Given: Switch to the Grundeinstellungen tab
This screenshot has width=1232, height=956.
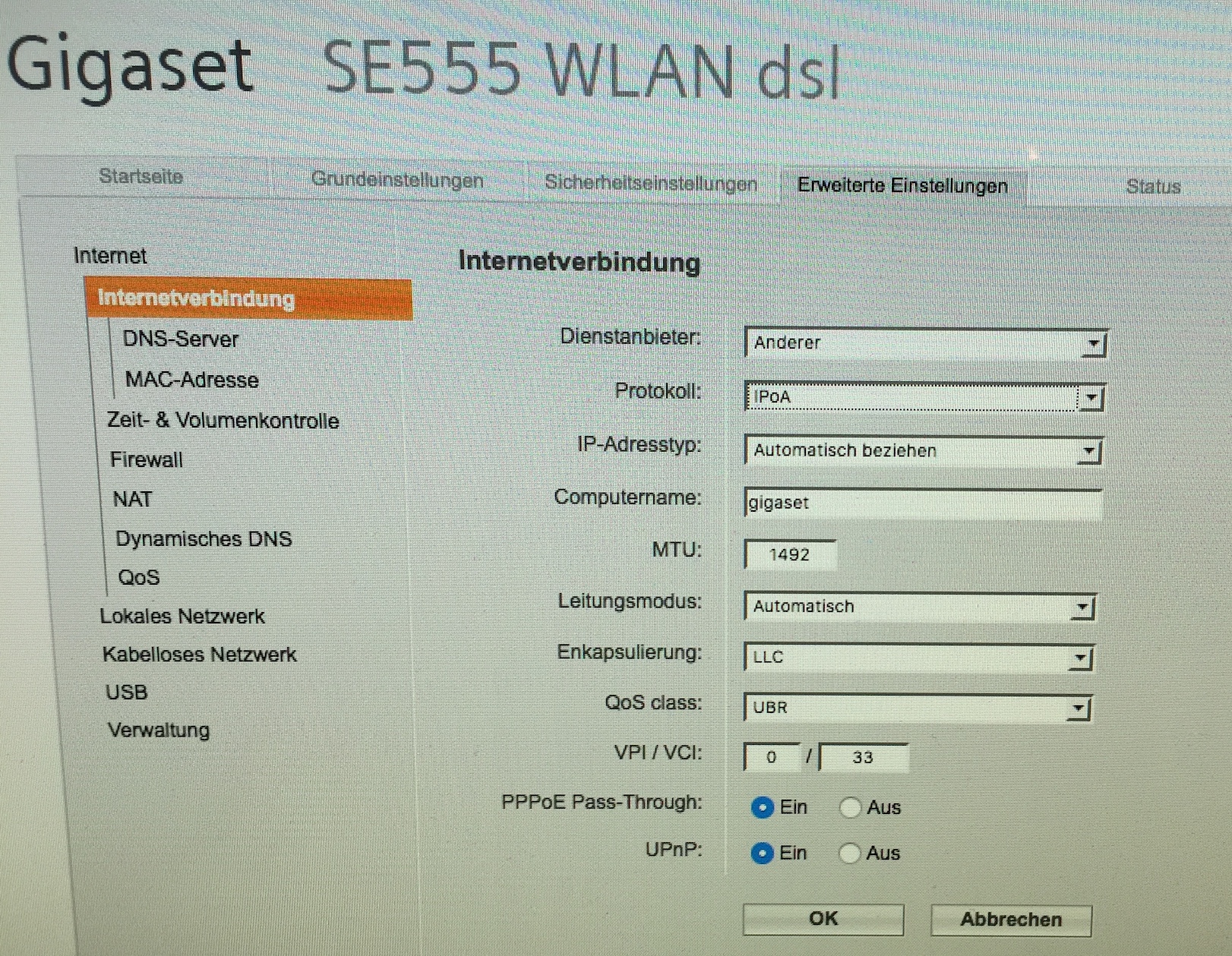Looking at the screenshot, I should (x=397, y=180).
